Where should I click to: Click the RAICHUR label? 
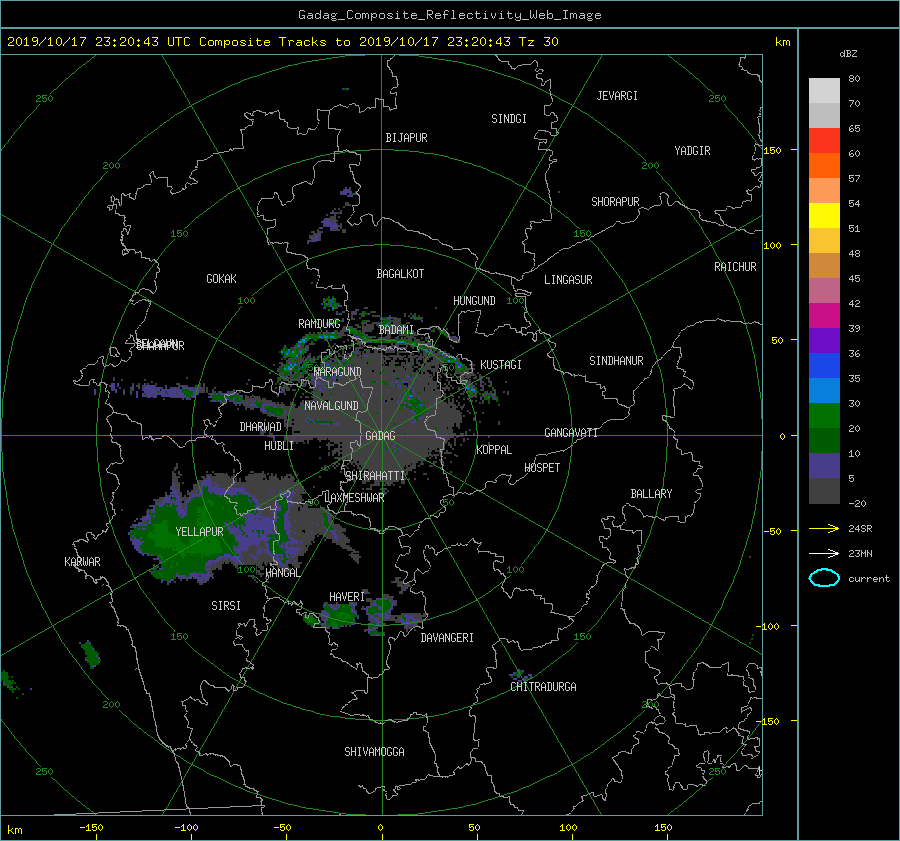click(x=735, y=267)
